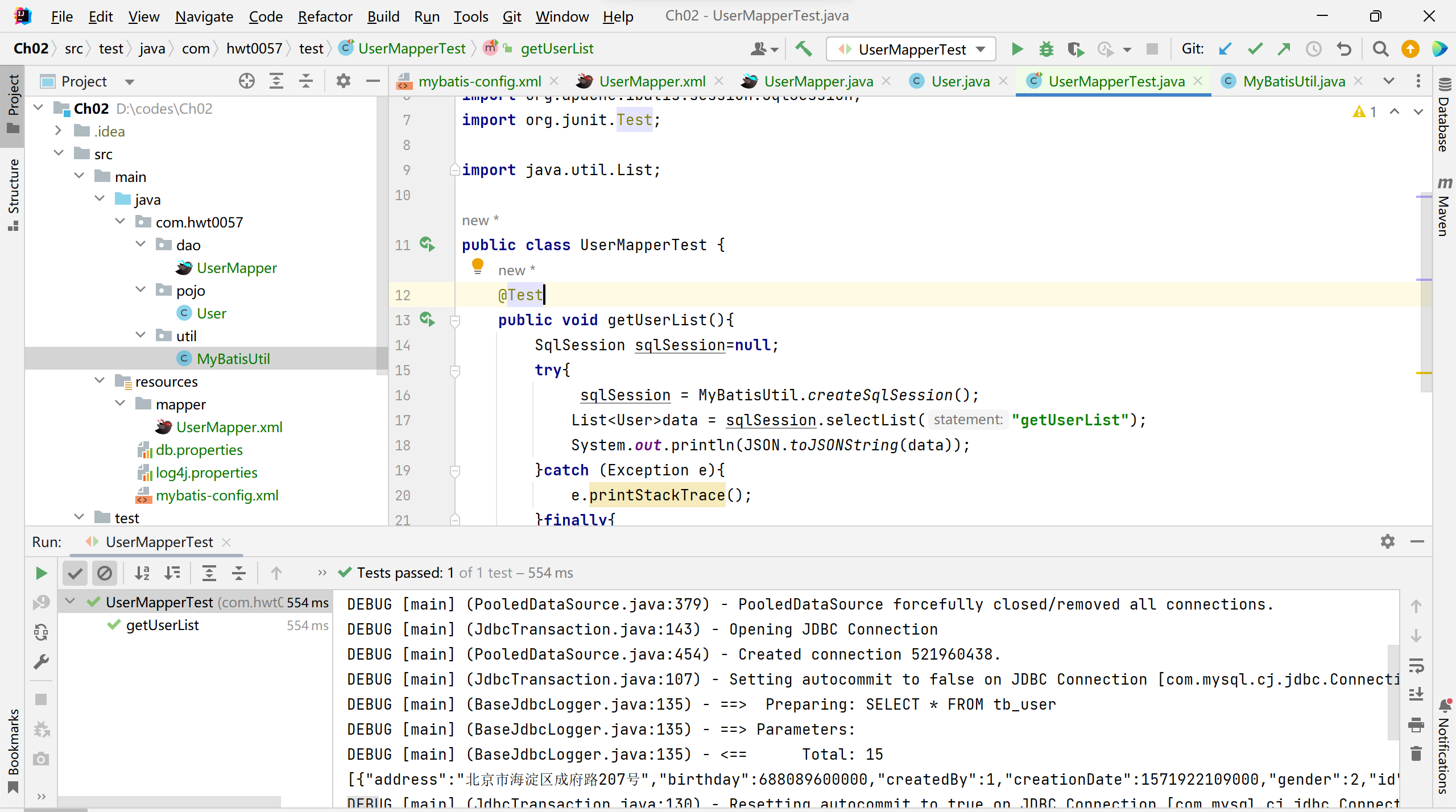Open Git history clock icon
The width and height of the screenshot is (1456, 812).
tap(1313, 49)
